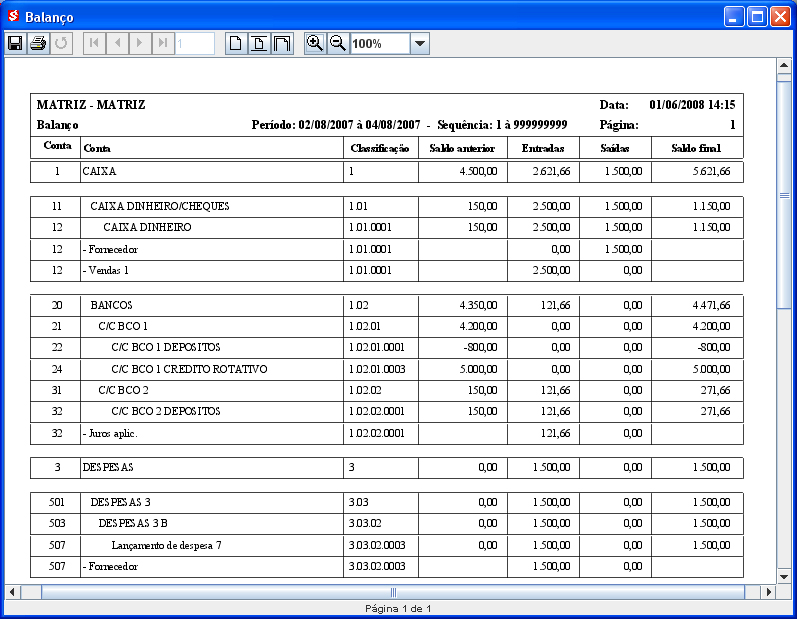Click the '-800,00' previous balance value
Image resolution: width=797 pixels, height=619 pixels.
pos(480,347)
